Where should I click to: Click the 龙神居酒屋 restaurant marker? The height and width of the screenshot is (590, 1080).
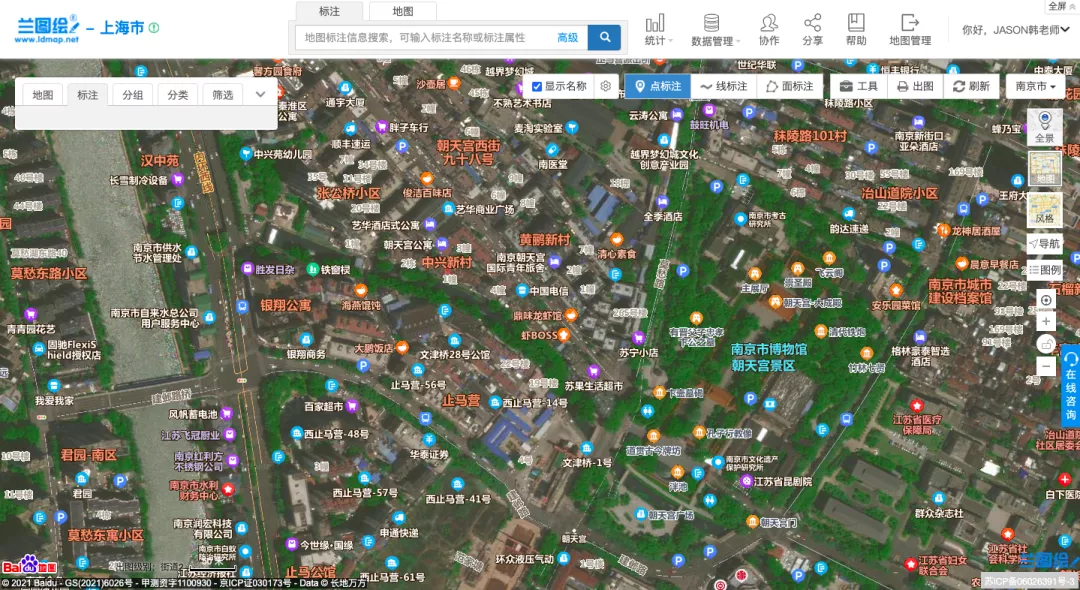pos(944,231)
